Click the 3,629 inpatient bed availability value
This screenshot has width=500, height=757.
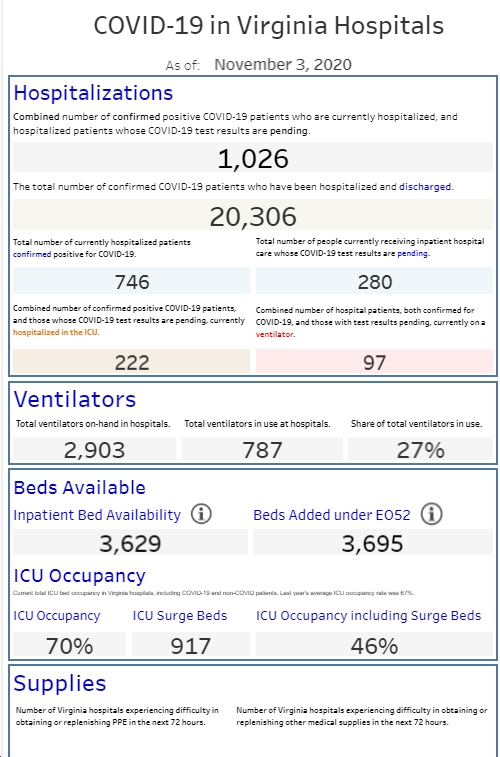point(130,543)
